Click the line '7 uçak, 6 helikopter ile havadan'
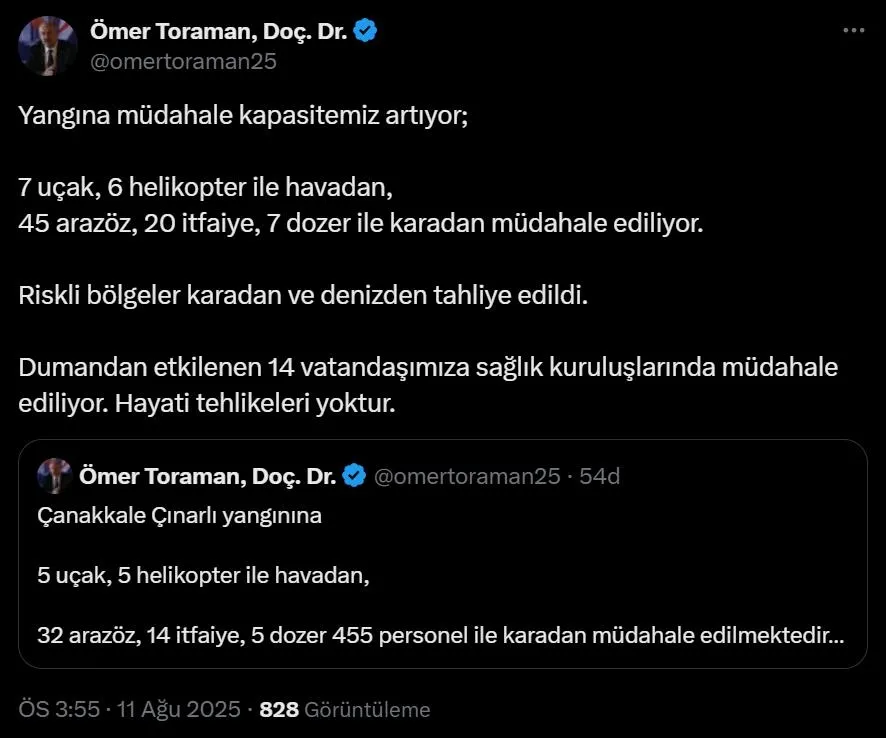The height and width of the screenshot is (738, 886). point(203,187)
